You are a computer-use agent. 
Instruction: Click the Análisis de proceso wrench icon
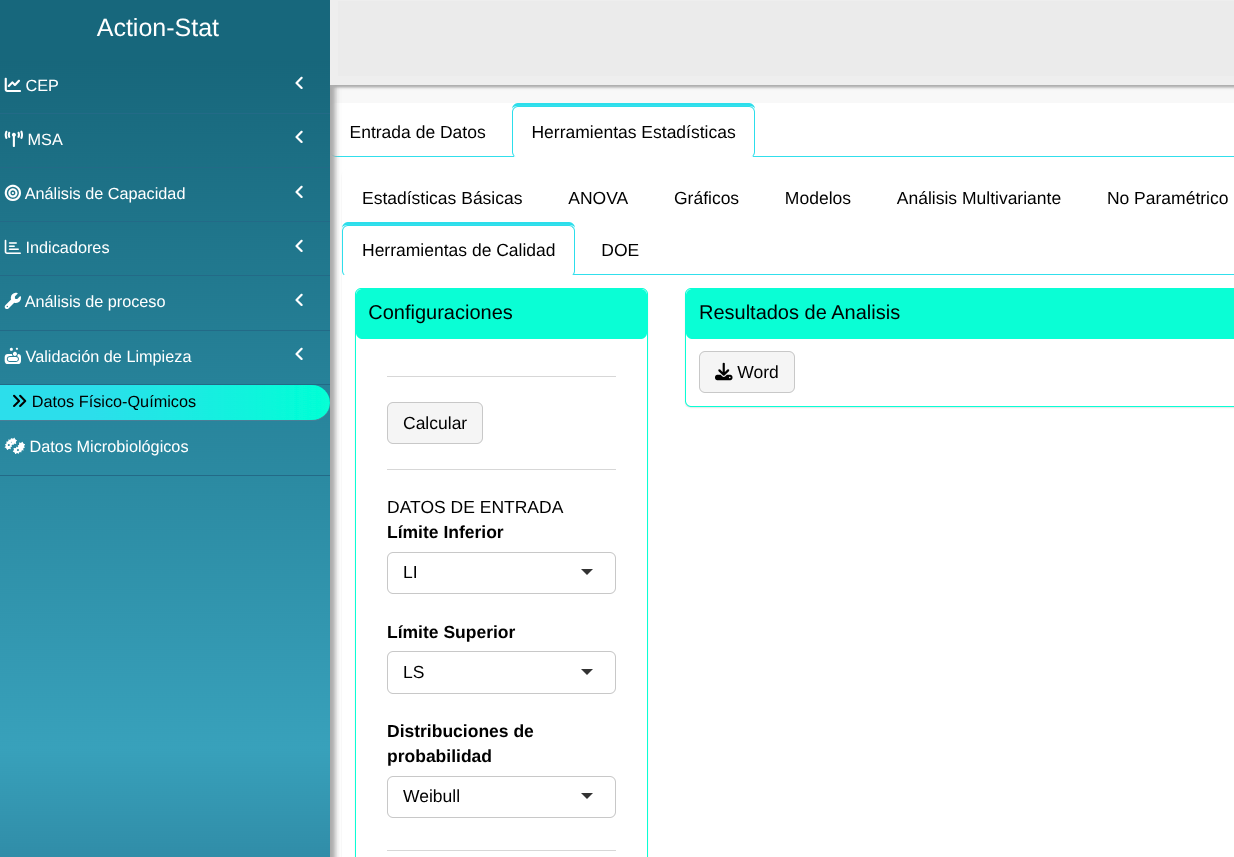13,301
